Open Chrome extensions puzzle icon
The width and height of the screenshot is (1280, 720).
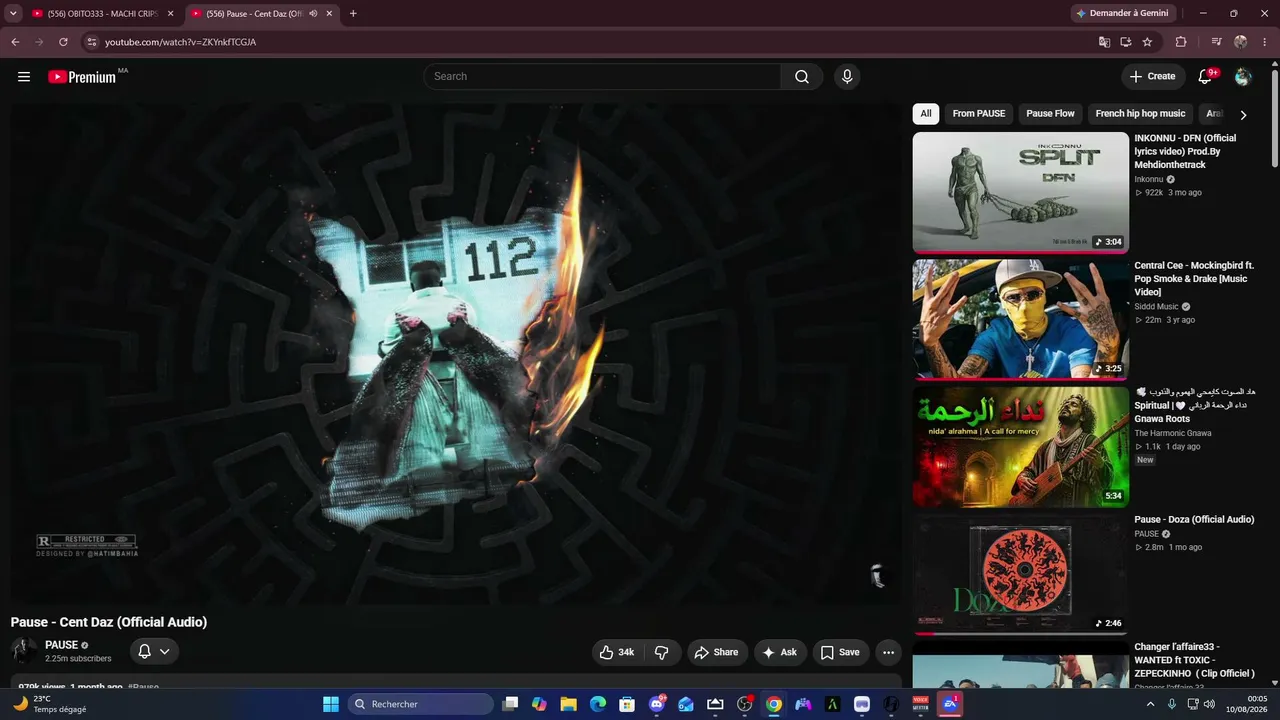pyautogui.click(x=1181, y=42)
